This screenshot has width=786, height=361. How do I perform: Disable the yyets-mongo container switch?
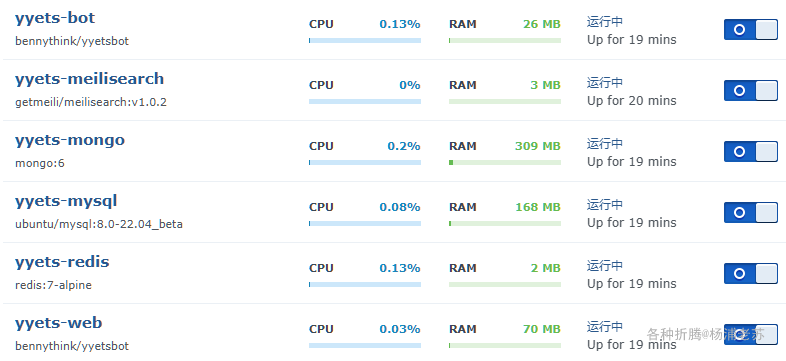(750, 151)
